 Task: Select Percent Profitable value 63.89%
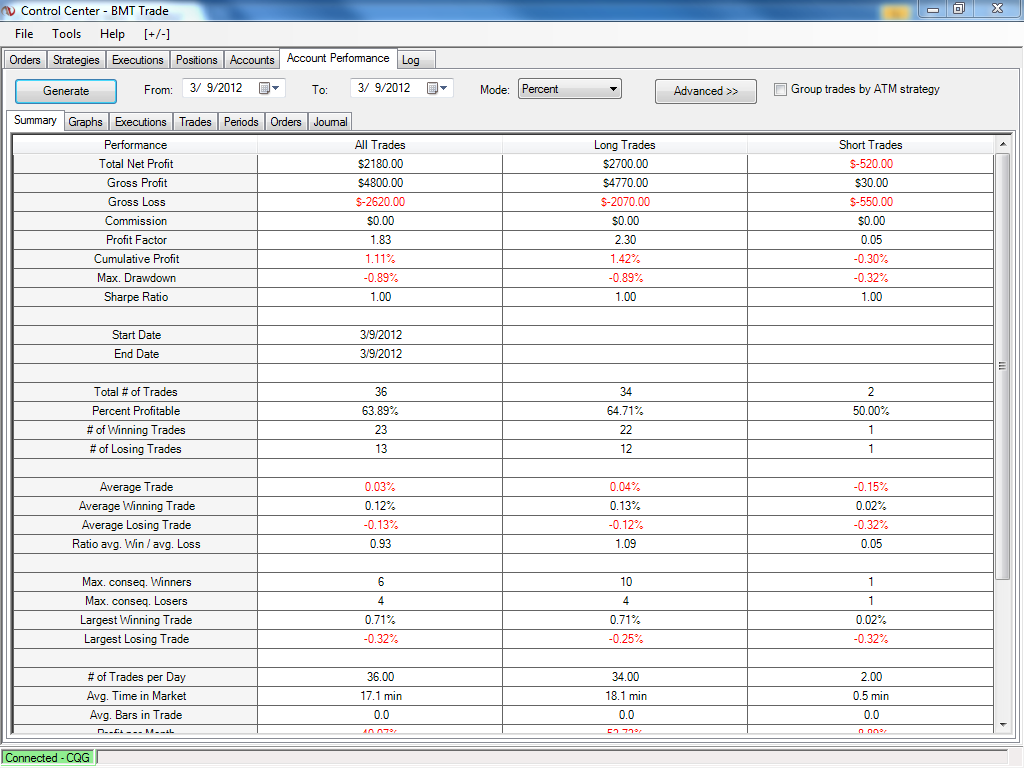tap(380, 411)
